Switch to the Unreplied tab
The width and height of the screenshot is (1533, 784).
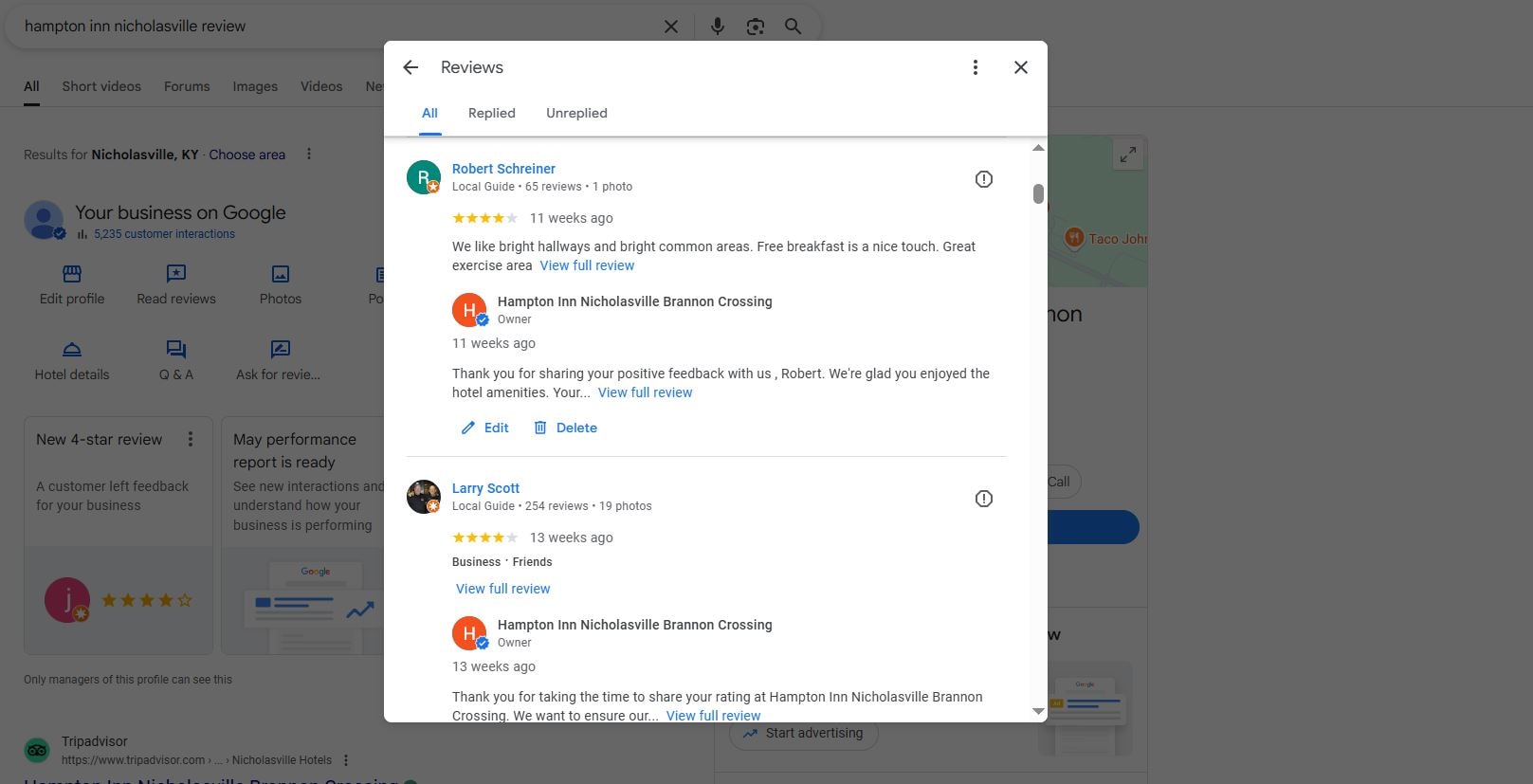click(576, 113)
